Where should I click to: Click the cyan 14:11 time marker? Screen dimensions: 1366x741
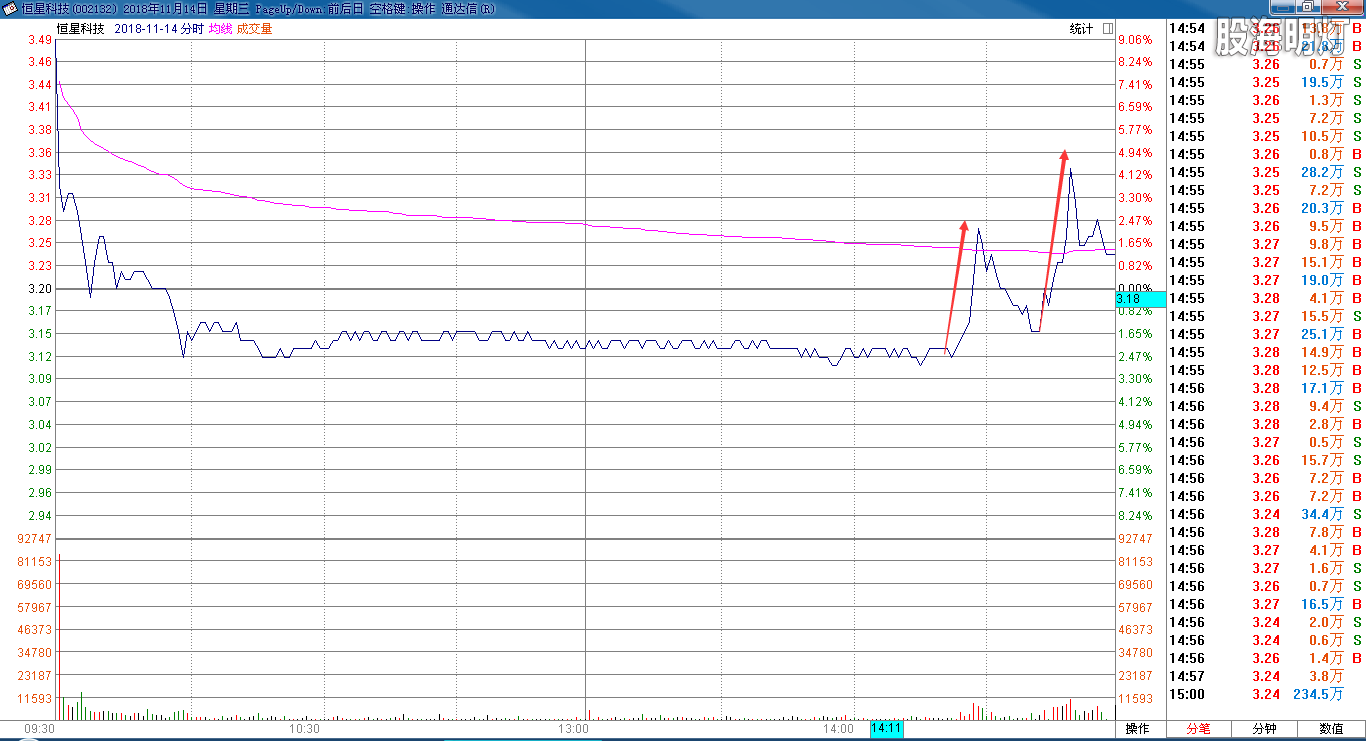tap(887, 729)
